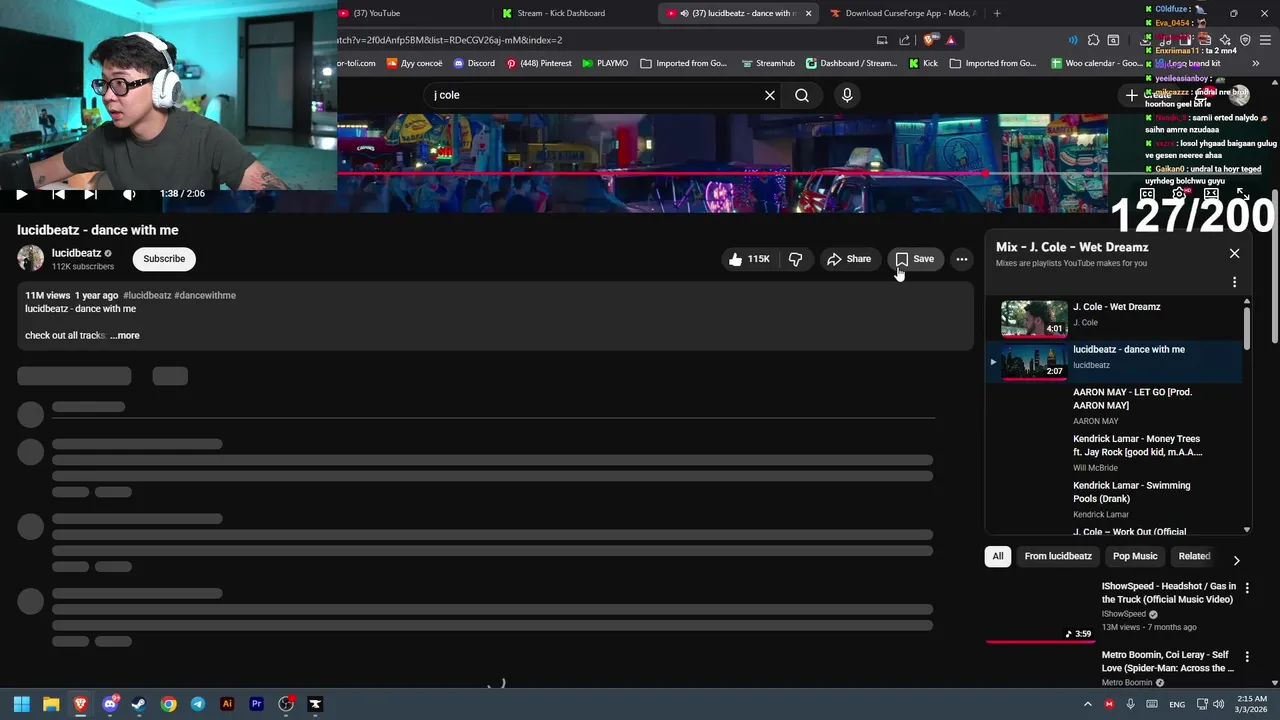The image size is (1280, 720).
Task: Select 'lucidbeatz - dance with me' playlist item
Action: (1116, 361)
